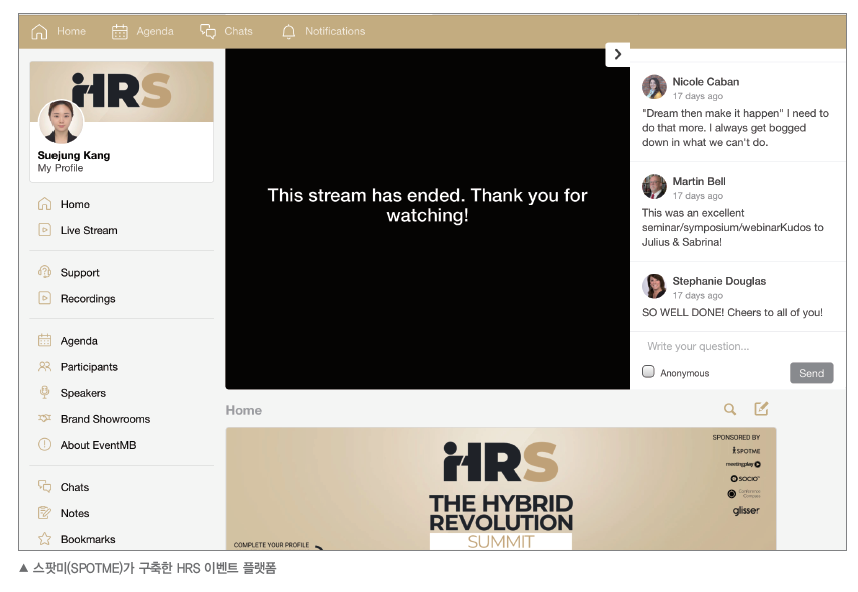858x592 pixels.
Task: Click the Notes pencil icon in sidebar
Action: [44, 513]
